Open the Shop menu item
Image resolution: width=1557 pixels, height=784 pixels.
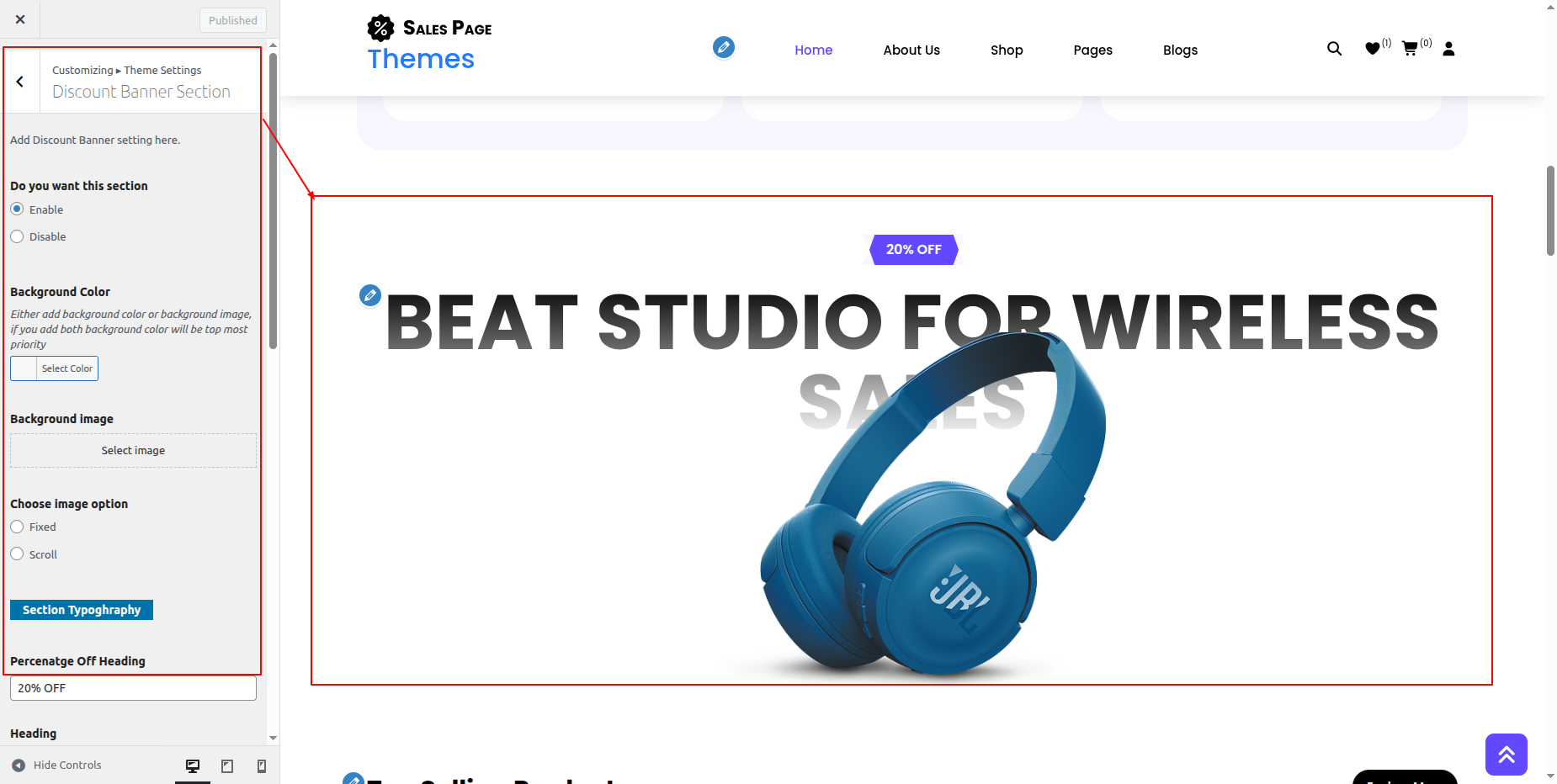(x=1007, y=50)
